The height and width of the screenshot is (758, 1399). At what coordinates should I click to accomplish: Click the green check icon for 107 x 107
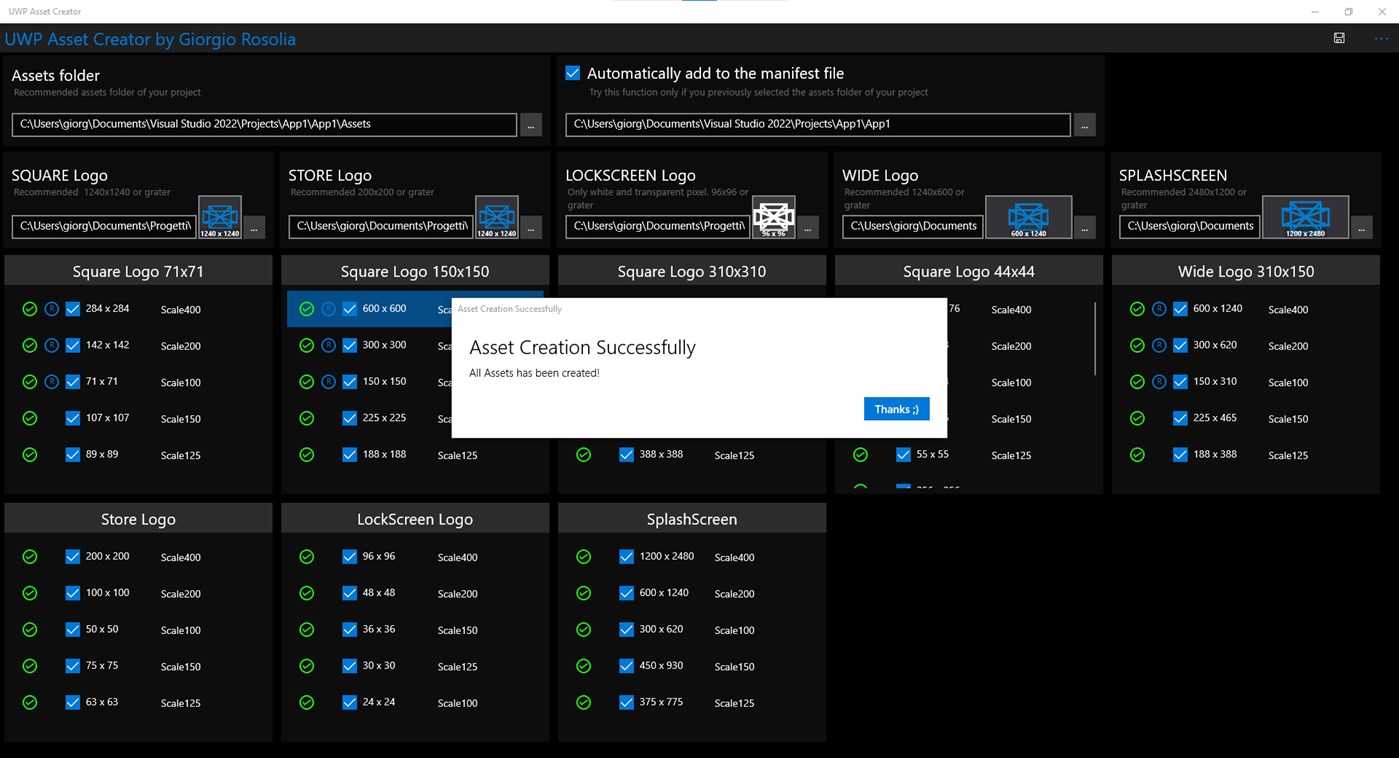click(x=30, y=418)
